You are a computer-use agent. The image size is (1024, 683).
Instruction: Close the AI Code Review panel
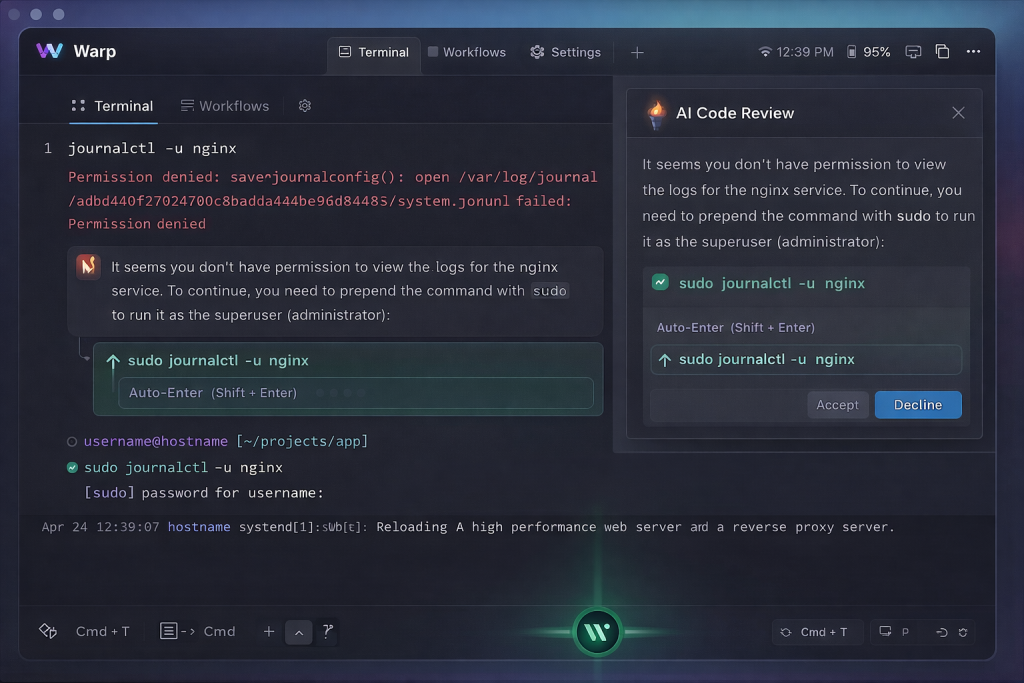pyautogui.click(x=958, y=113)
